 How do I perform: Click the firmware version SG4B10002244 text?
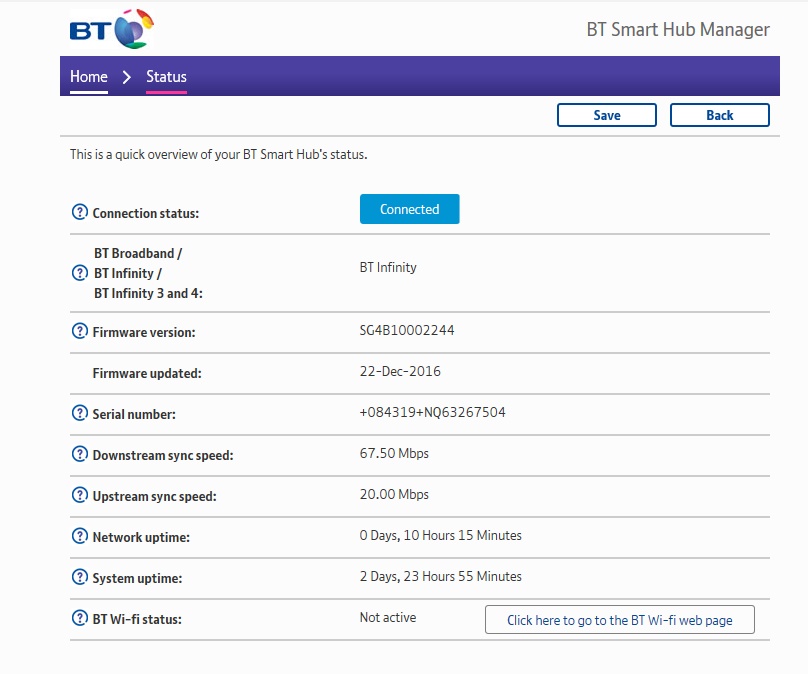406,330
